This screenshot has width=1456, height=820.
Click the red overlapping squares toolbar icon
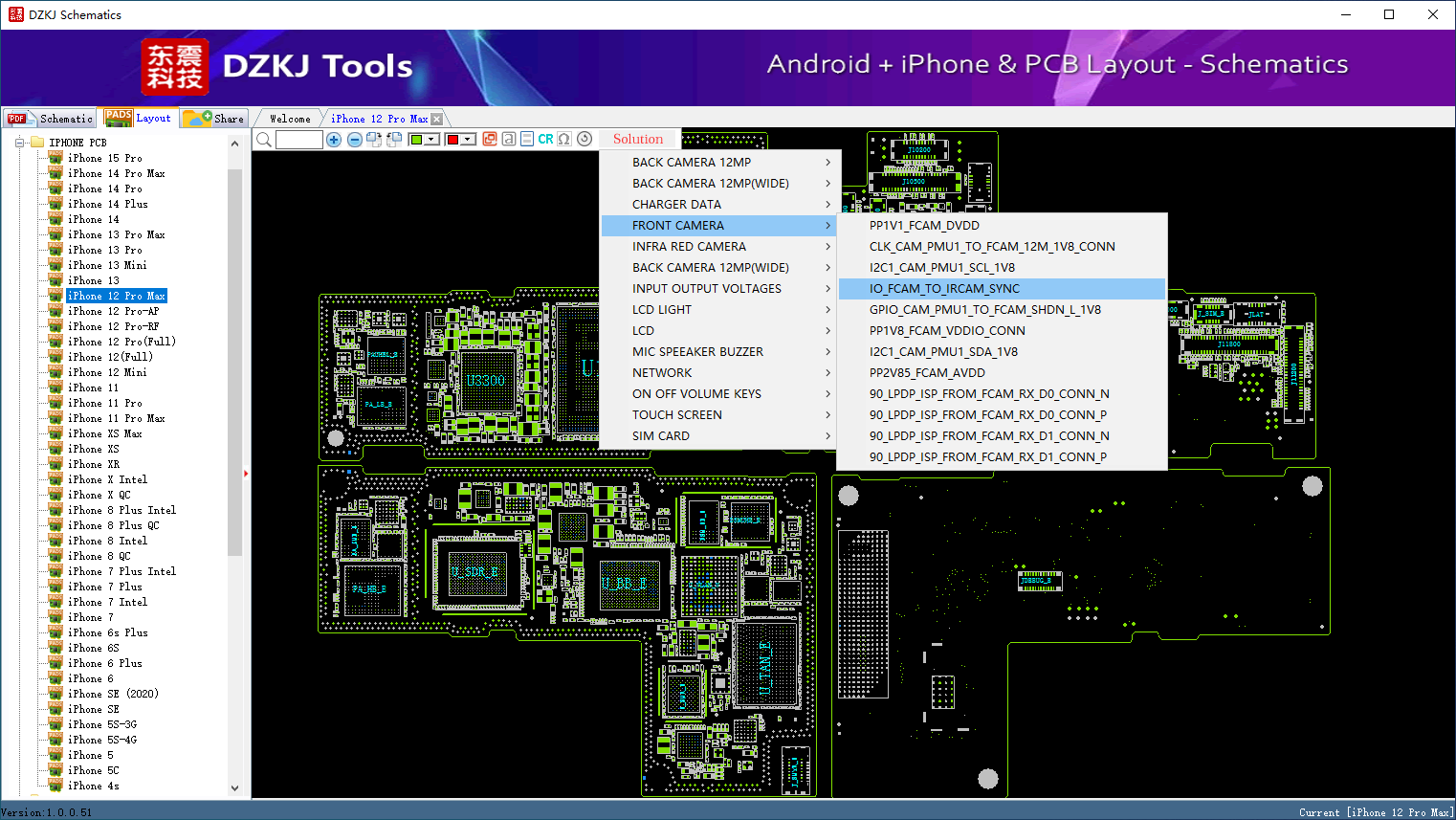point(490,139)
